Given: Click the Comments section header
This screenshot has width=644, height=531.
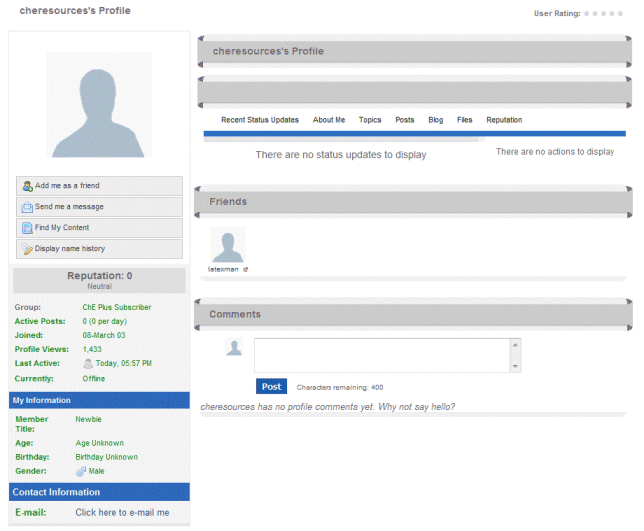Looking at the screenshot, I should [413, 314].
